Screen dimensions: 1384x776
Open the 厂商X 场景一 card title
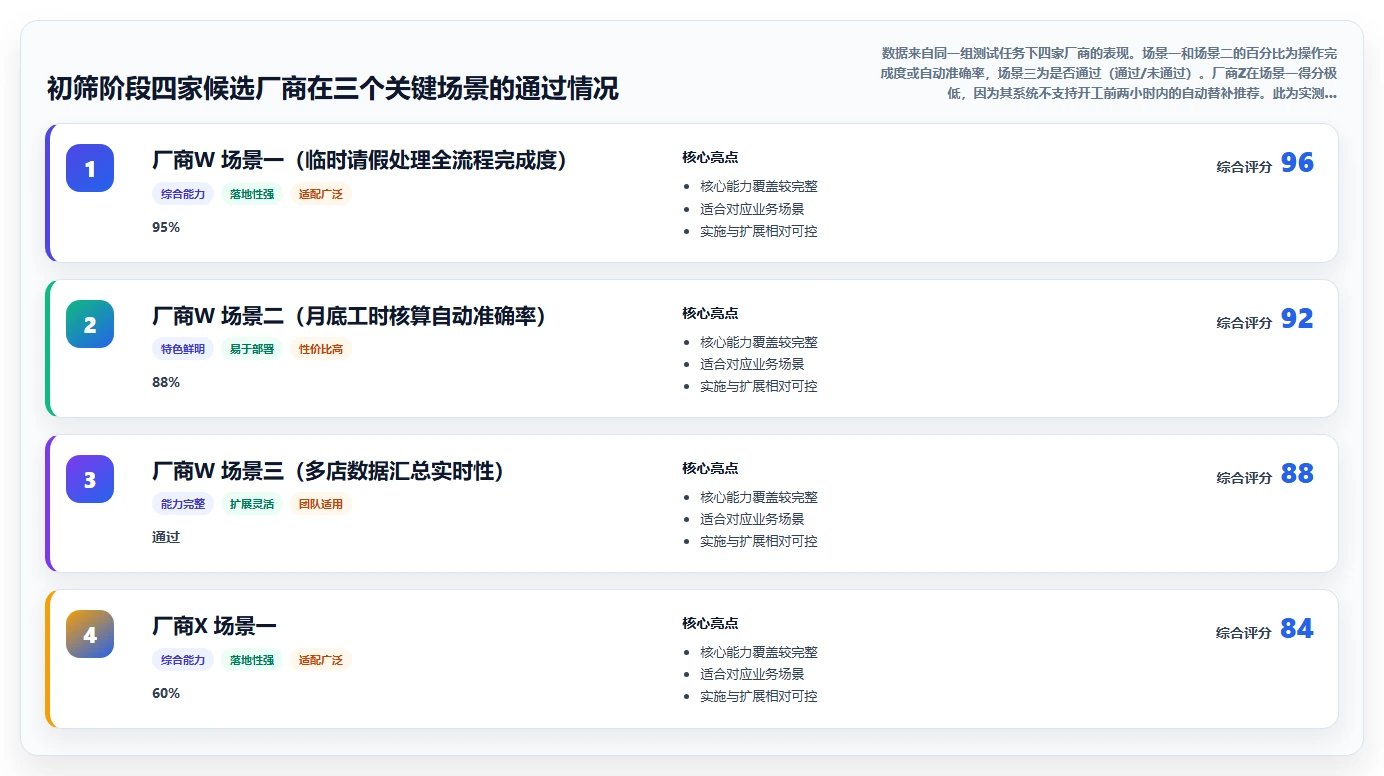[214, 626]
